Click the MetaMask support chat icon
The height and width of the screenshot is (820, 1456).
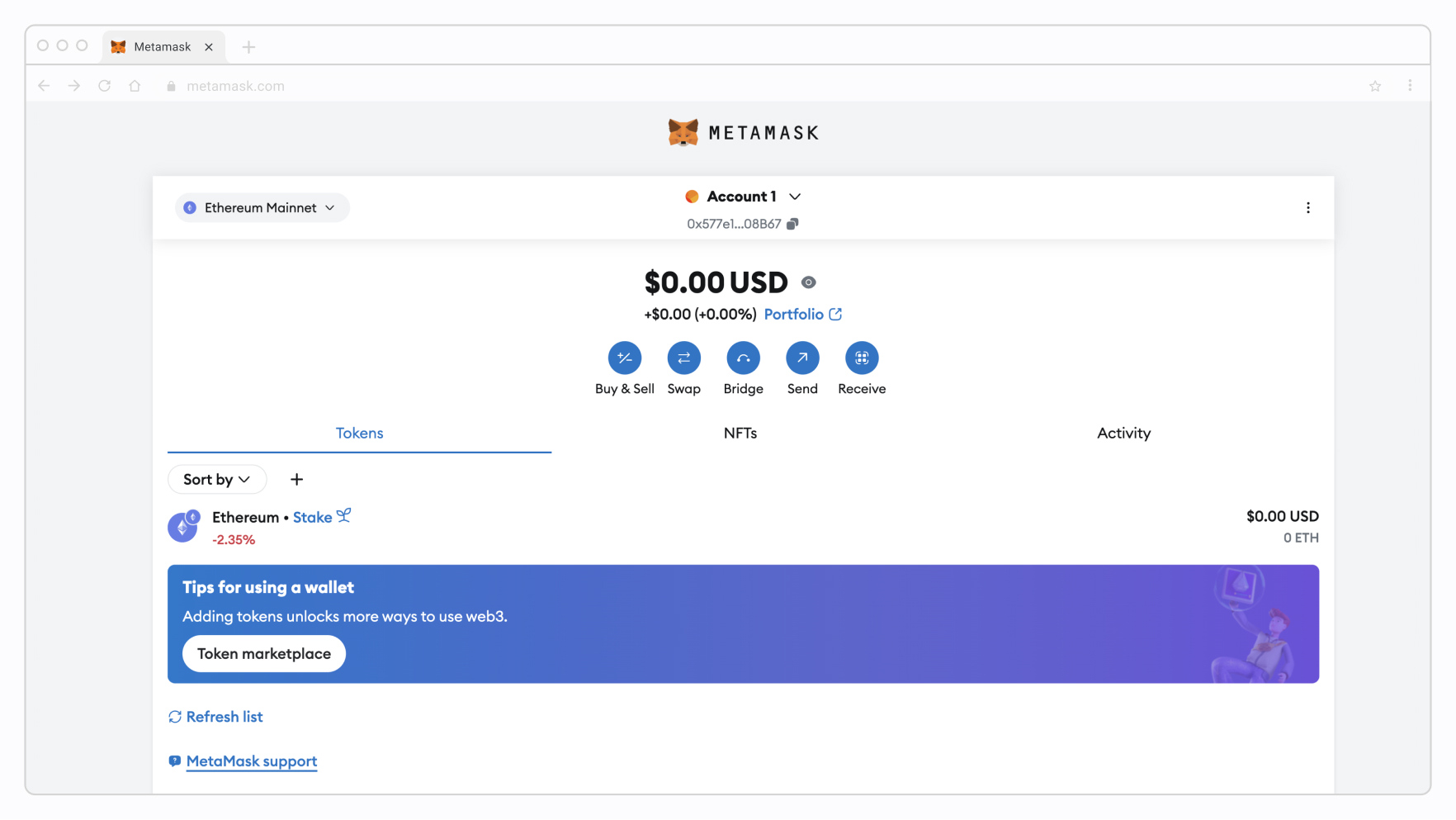pyautogui.click(x=174, y=761)
